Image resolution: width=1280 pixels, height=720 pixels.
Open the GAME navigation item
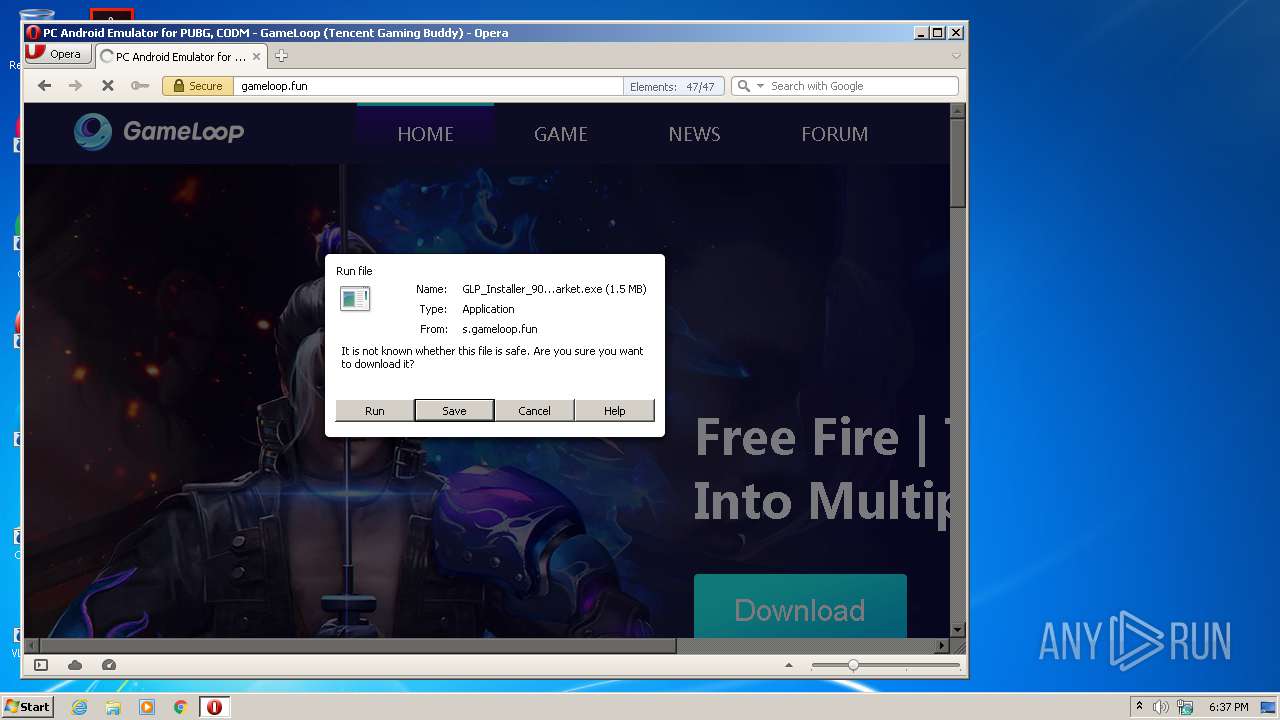pos(561,134)
